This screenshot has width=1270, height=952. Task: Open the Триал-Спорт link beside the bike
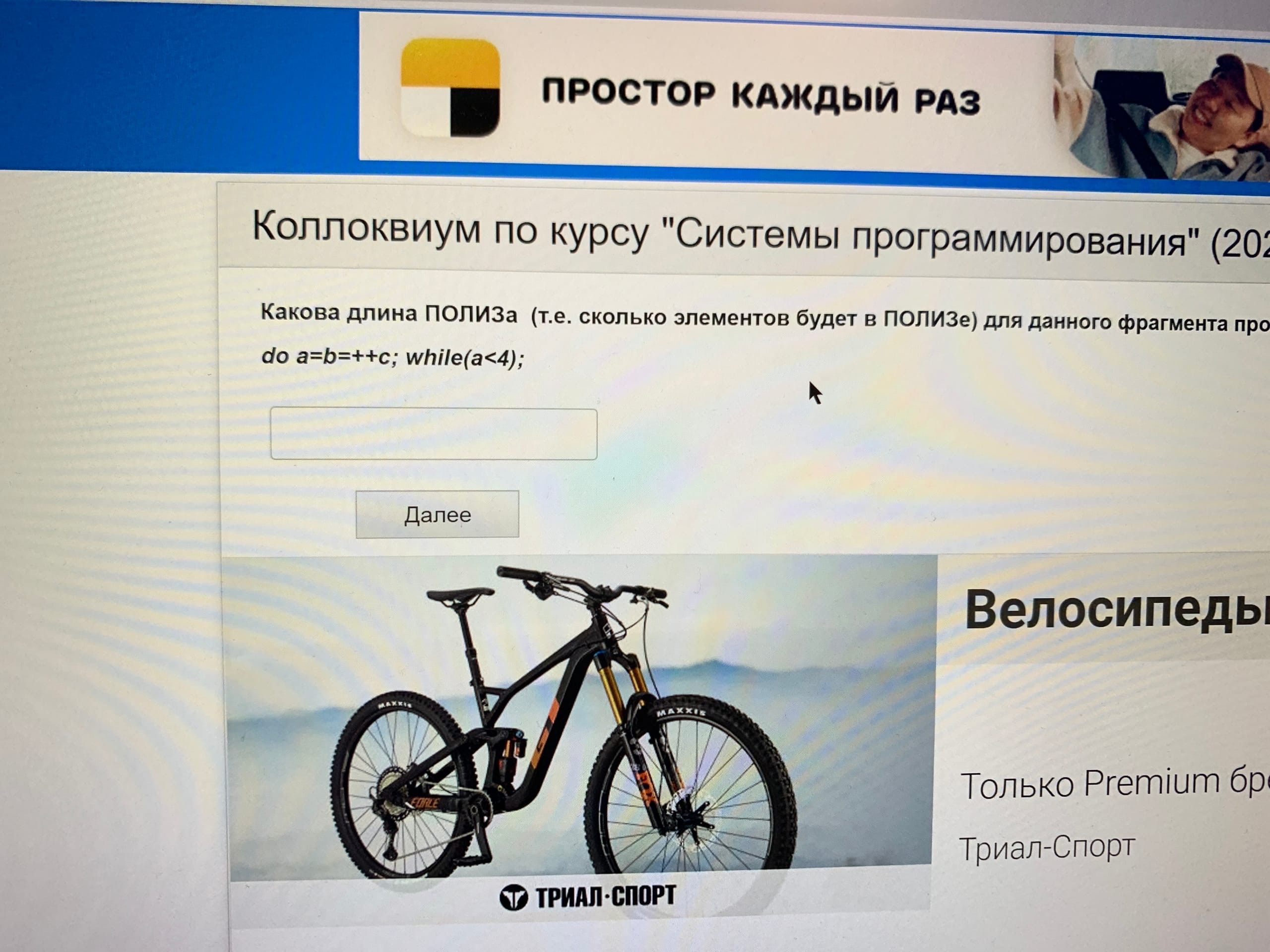pos(1047,847)
